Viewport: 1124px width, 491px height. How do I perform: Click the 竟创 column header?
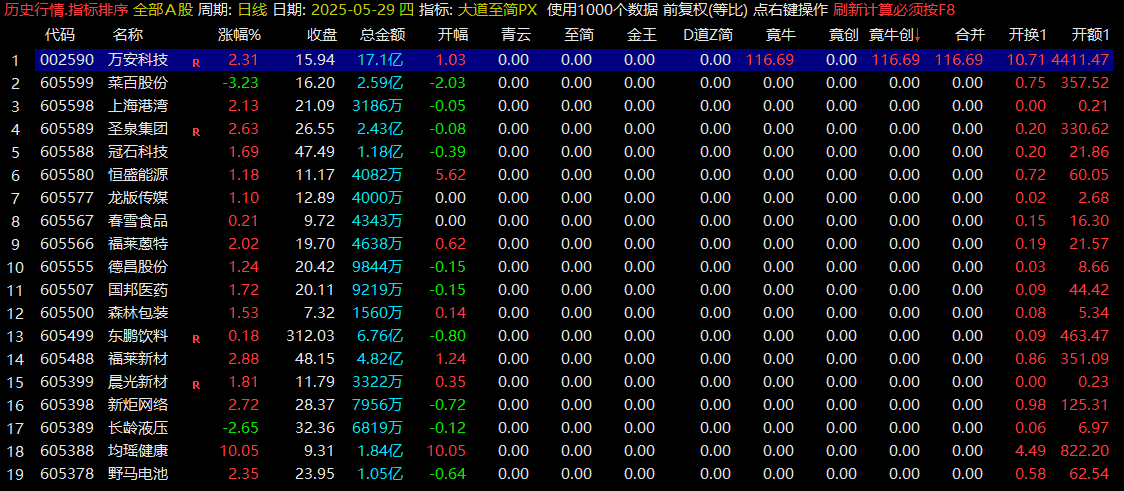click(x=843, y=34)
